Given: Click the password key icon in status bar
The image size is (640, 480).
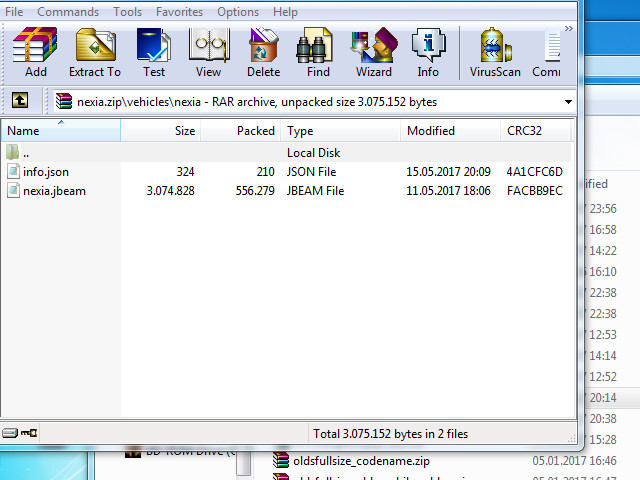Looking at the screenshot, I should click(29, 433).
